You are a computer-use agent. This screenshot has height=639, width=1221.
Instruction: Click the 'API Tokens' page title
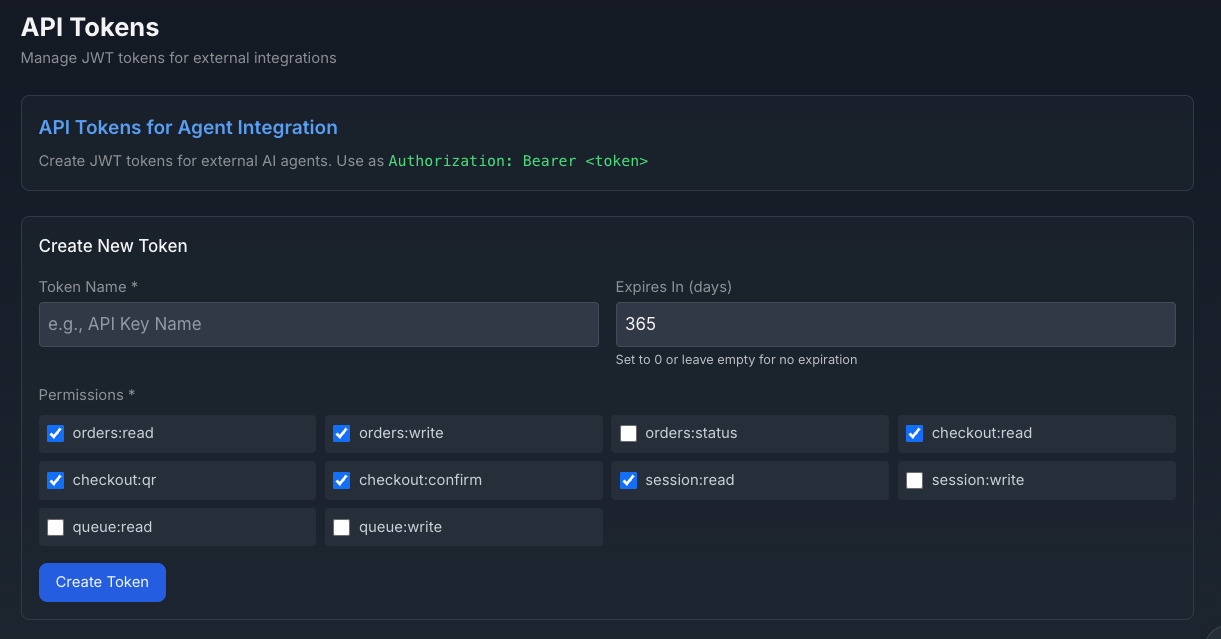pyautogui.click(x=90, y=27)
